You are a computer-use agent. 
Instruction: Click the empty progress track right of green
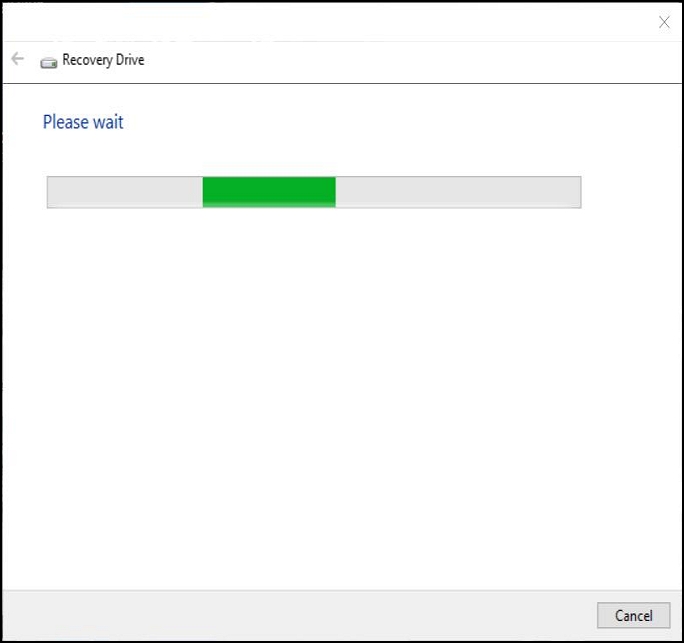(458, 192)
